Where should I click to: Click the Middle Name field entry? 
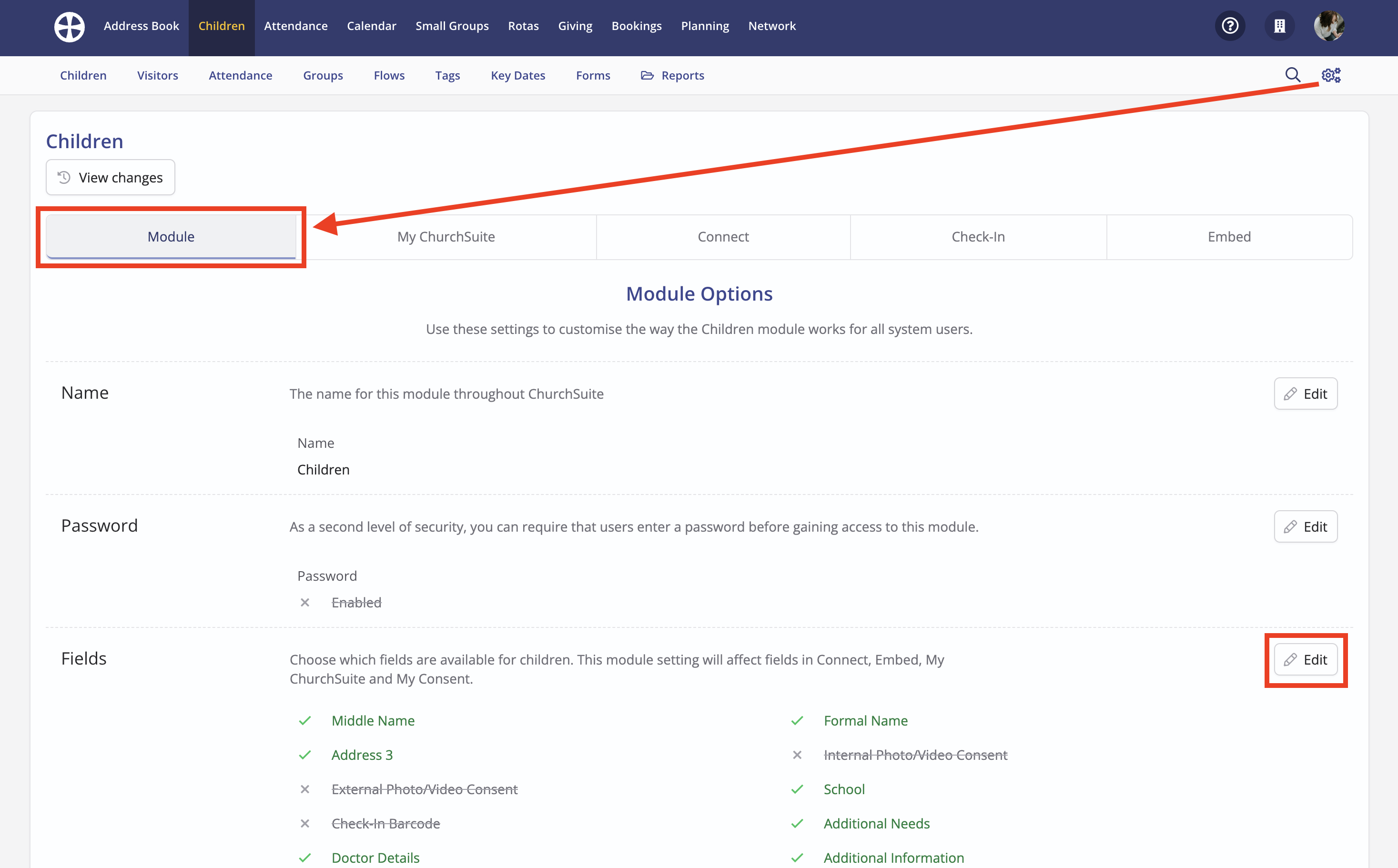(373, 720)
